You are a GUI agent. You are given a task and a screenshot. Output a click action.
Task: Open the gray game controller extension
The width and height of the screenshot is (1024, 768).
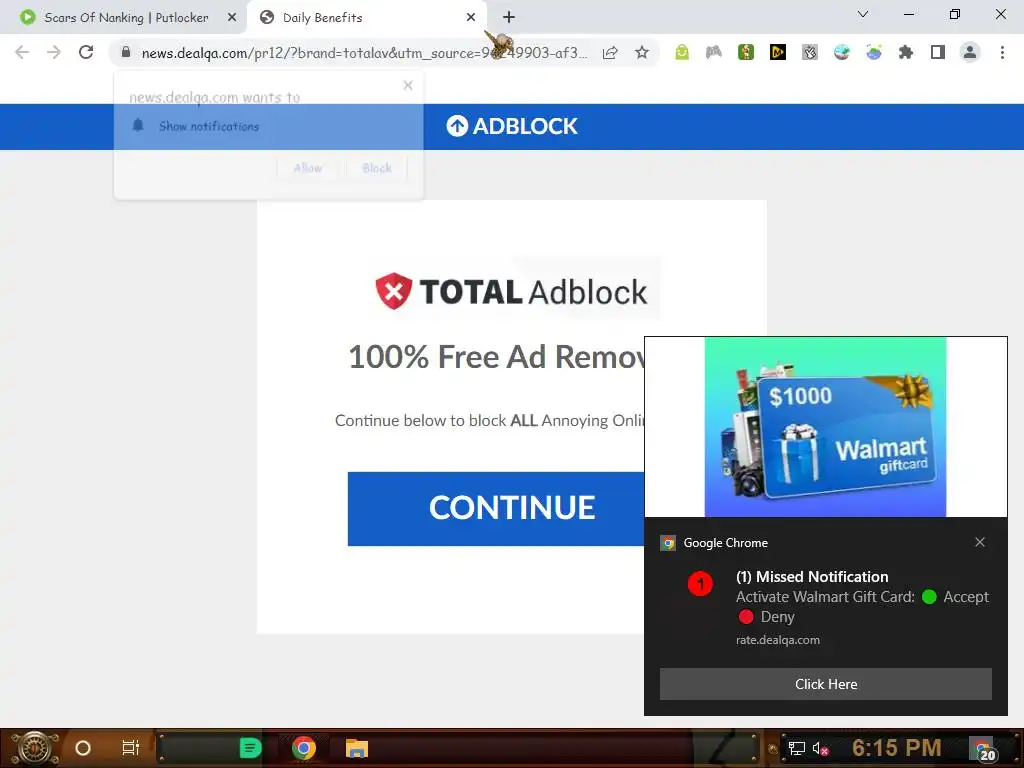pos(714,52)
